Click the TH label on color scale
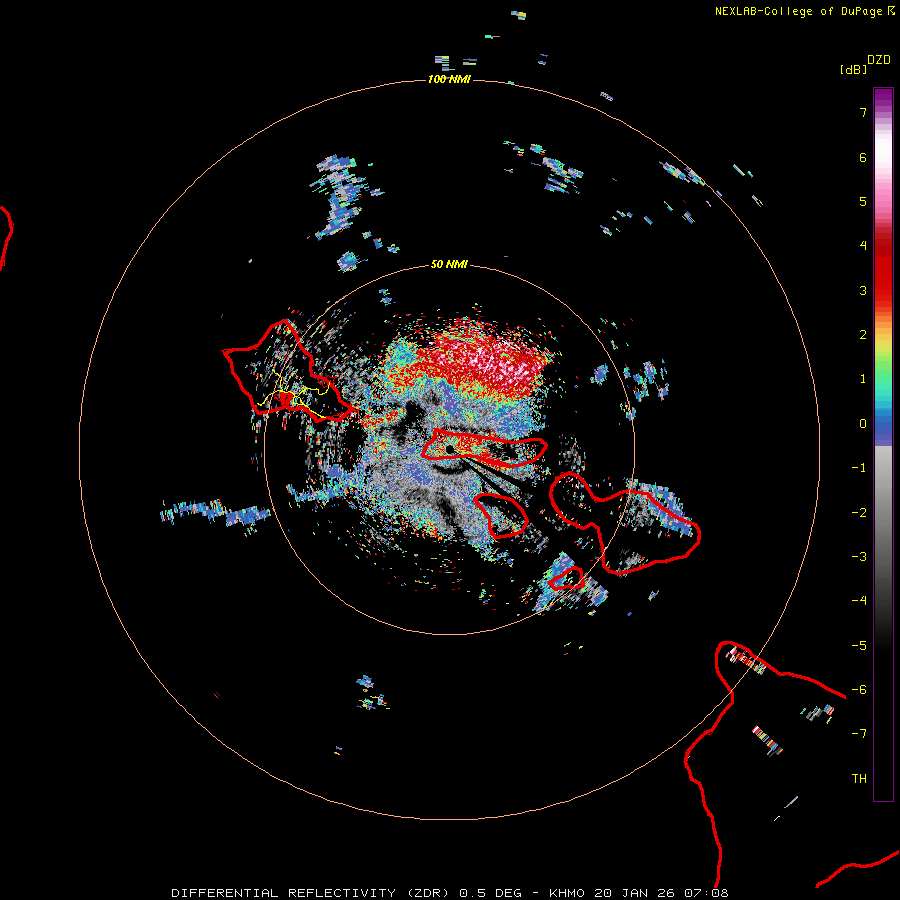900x900 pixels. (x=859, y=778)
